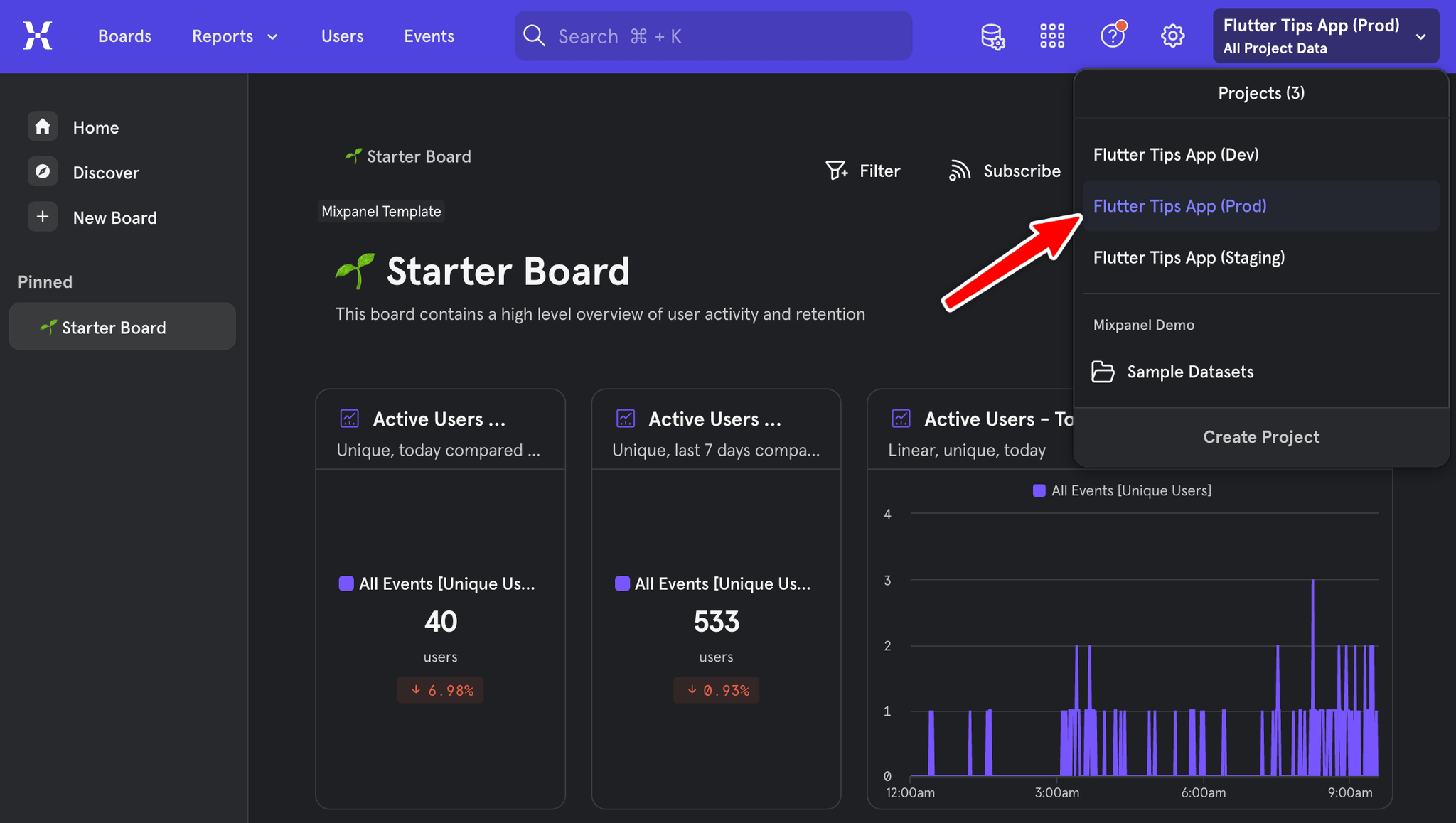Open the data management database icon
The image size is (1456, 823).
point(992,36)
